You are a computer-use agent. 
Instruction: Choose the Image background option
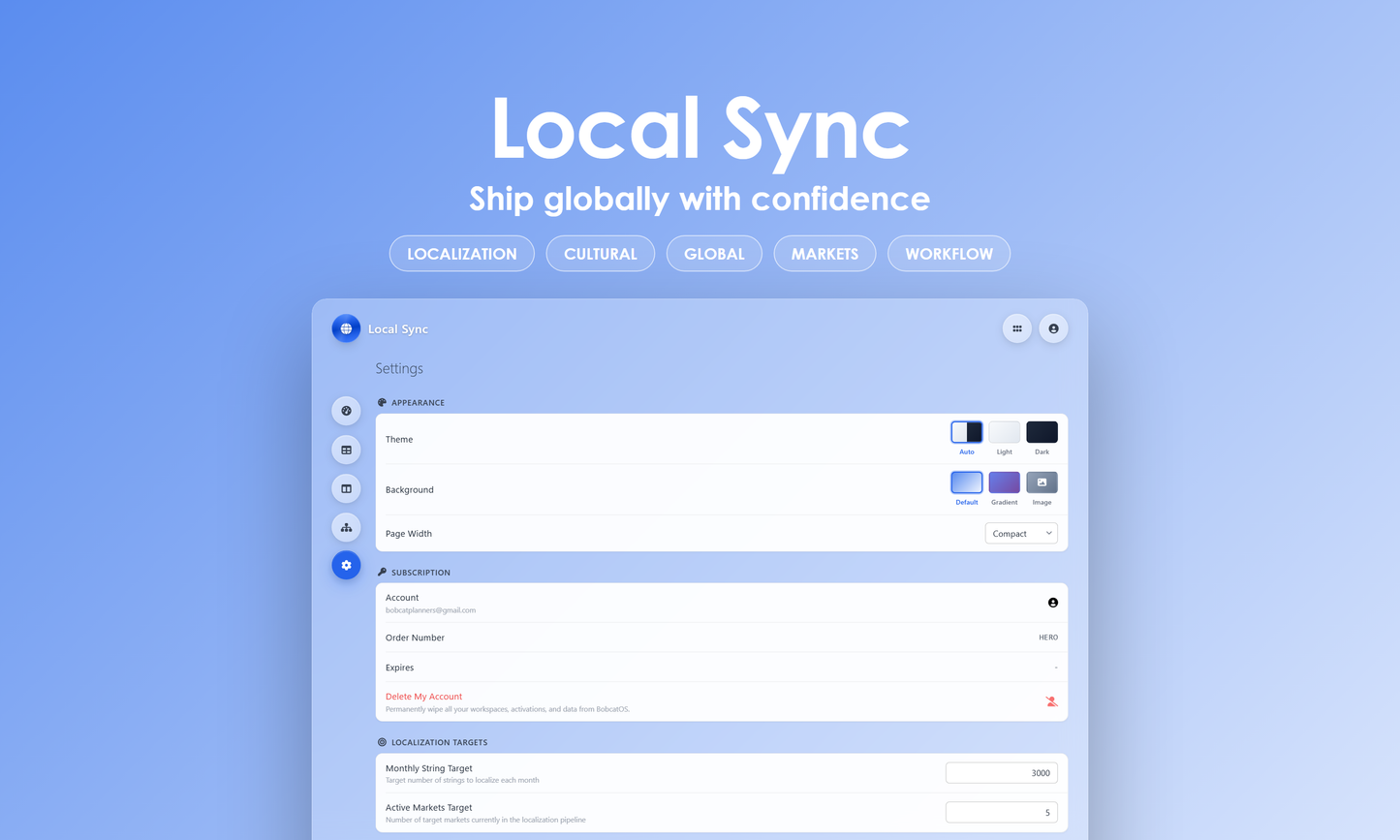click(x=1042, y=482)
